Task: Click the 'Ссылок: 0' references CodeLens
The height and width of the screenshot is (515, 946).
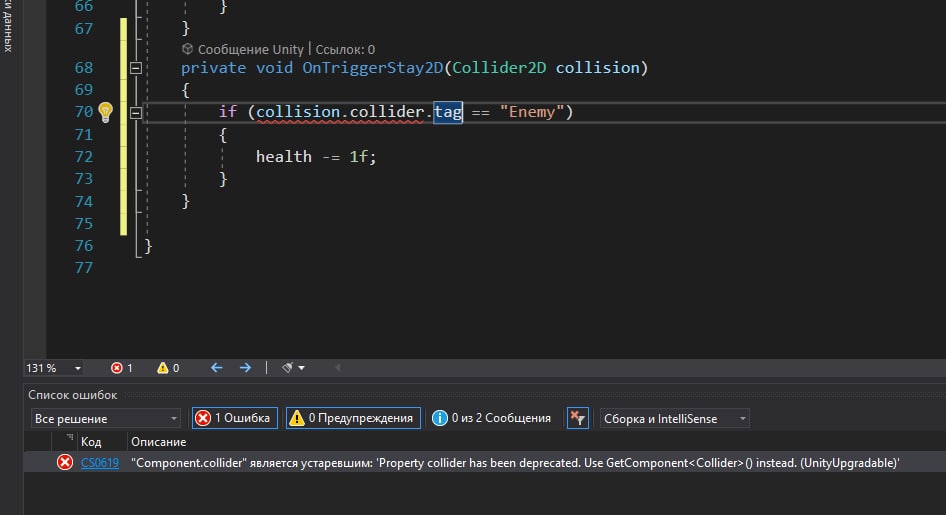Action: [x=345, y=49]
